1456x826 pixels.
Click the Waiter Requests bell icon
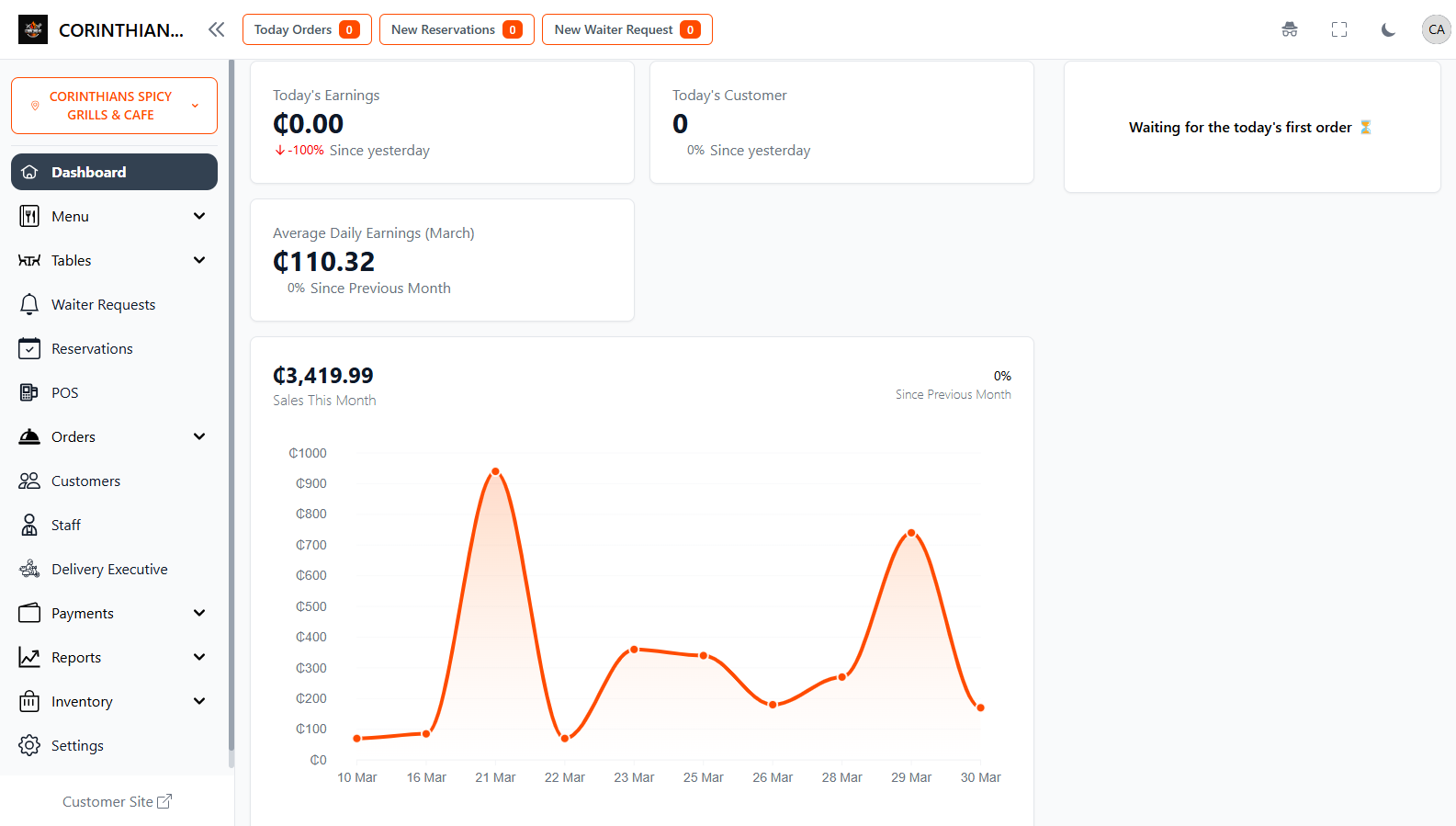[x=29, y=304]
